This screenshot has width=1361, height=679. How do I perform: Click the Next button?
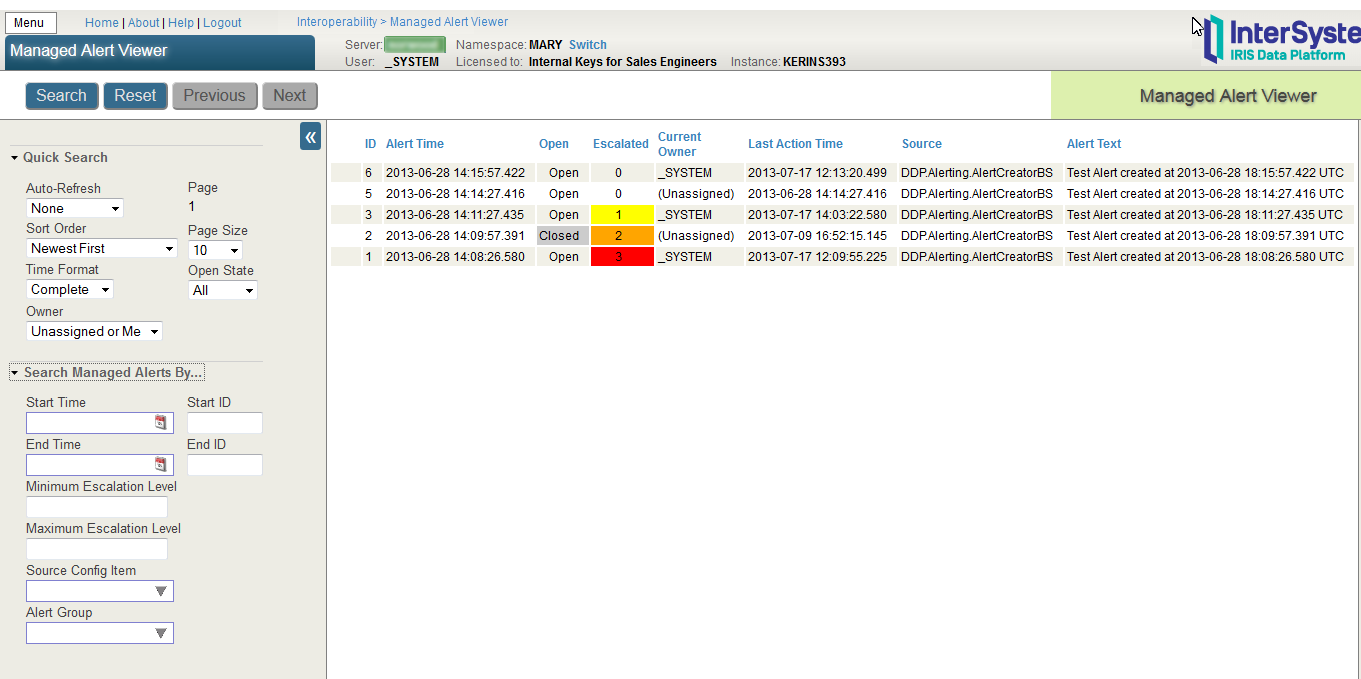[290, 96]
